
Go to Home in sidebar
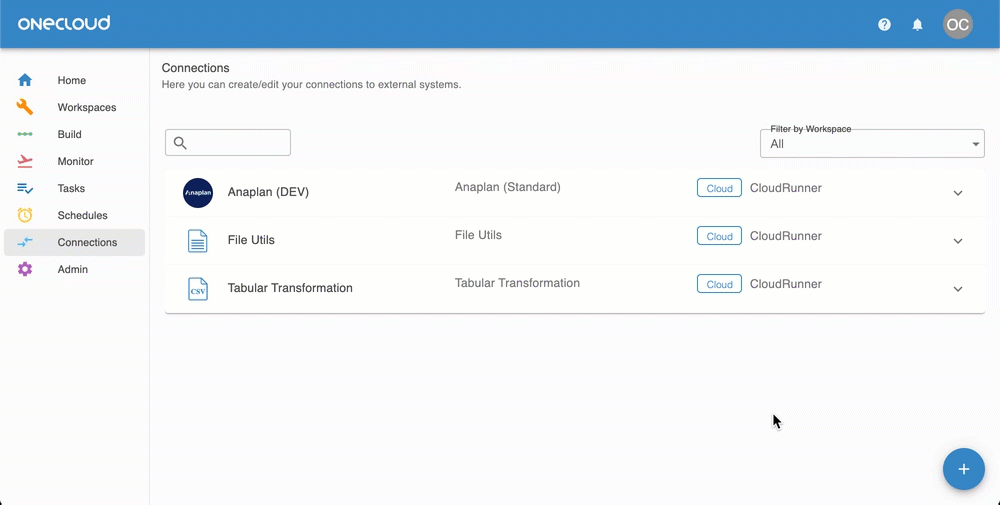74,80
